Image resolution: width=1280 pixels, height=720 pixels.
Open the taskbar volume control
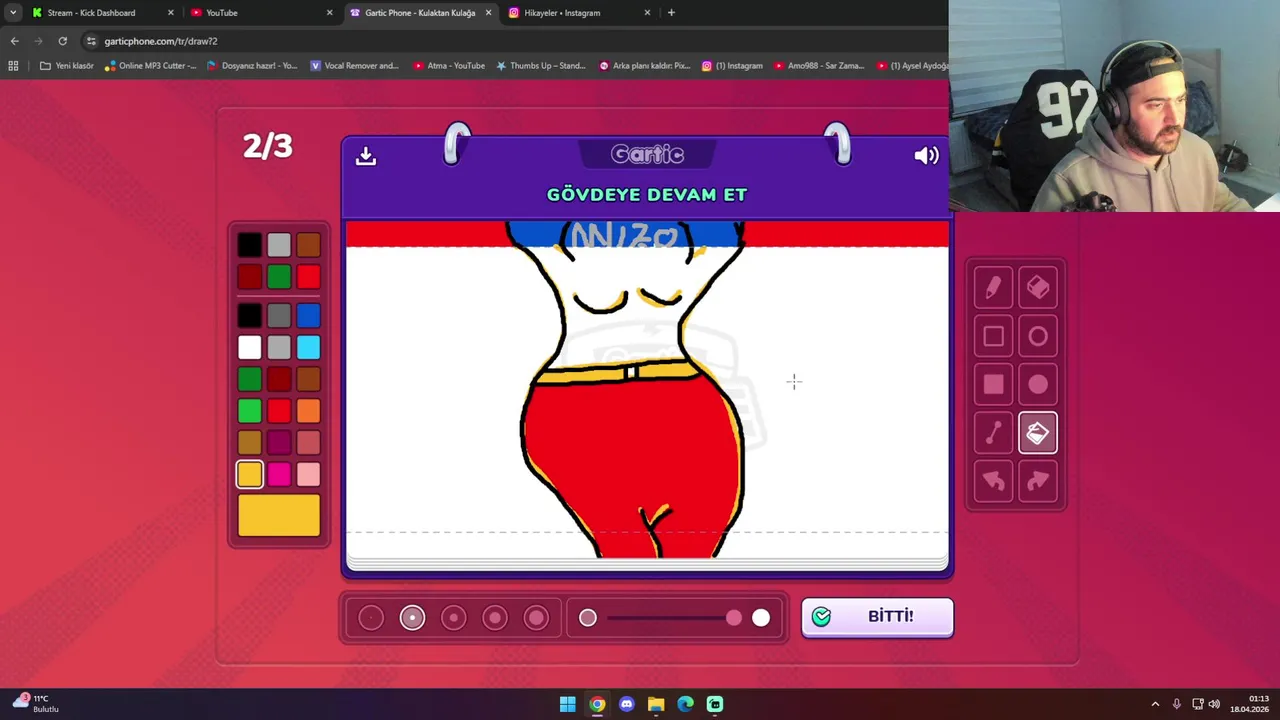coord(1214,704)
